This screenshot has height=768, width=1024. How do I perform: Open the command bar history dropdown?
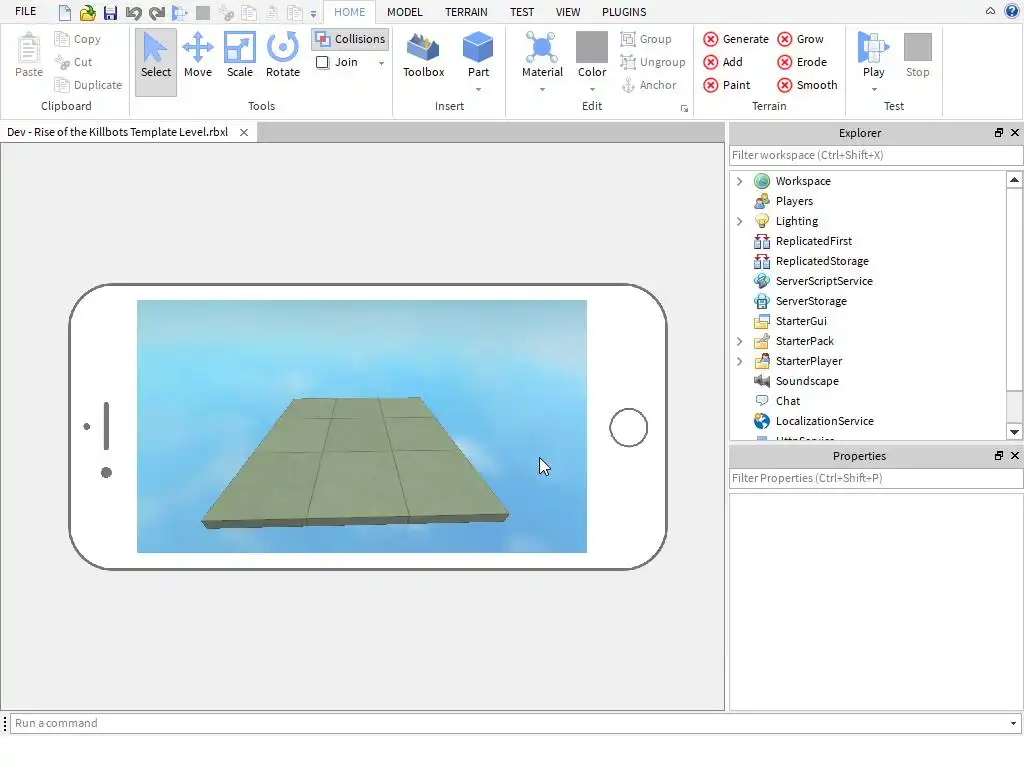[x=1013, y=724]
